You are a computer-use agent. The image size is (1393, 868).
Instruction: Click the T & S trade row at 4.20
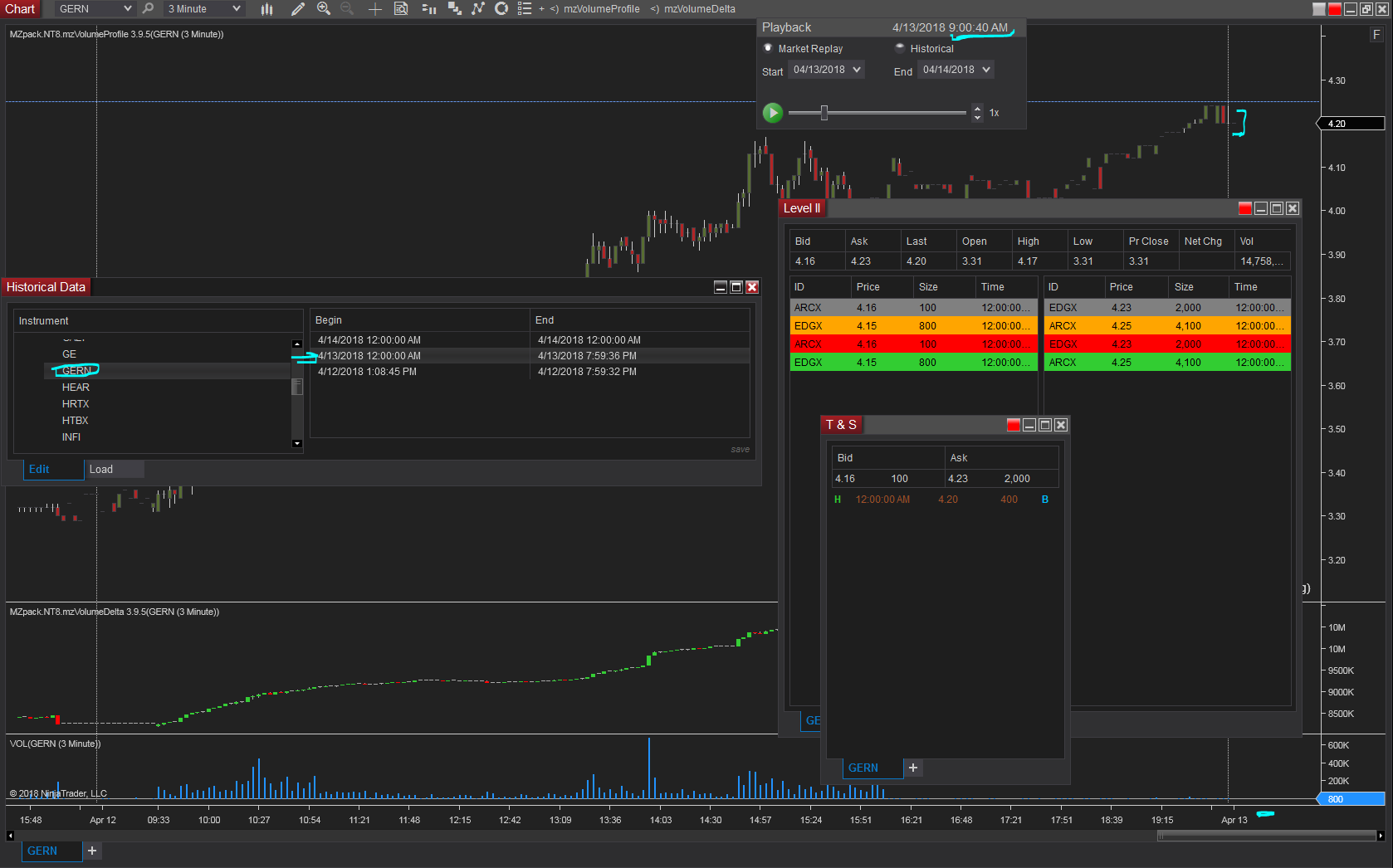[x=945, y=500]
